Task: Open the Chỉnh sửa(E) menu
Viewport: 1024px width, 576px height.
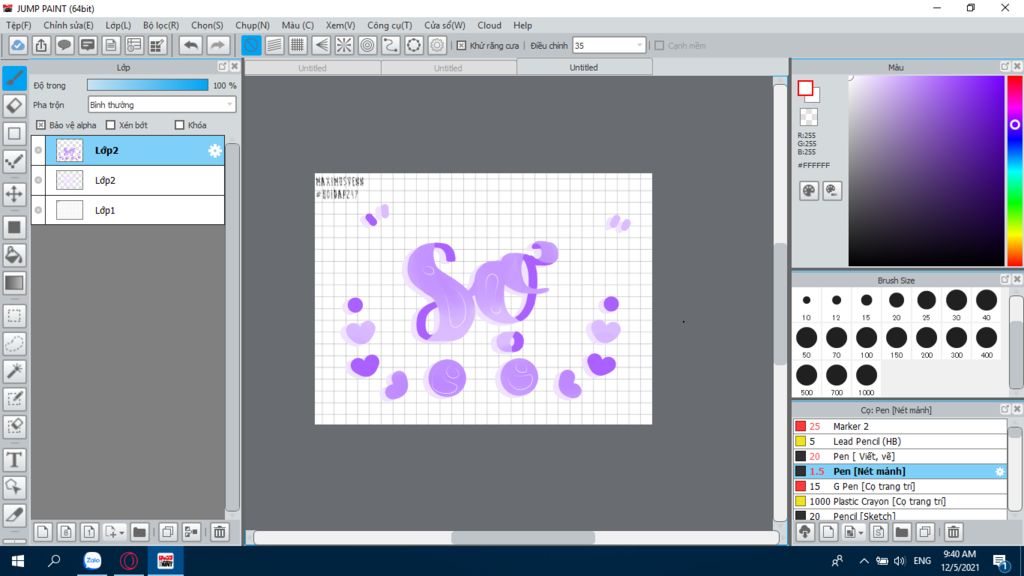Action: coord(69,25)
